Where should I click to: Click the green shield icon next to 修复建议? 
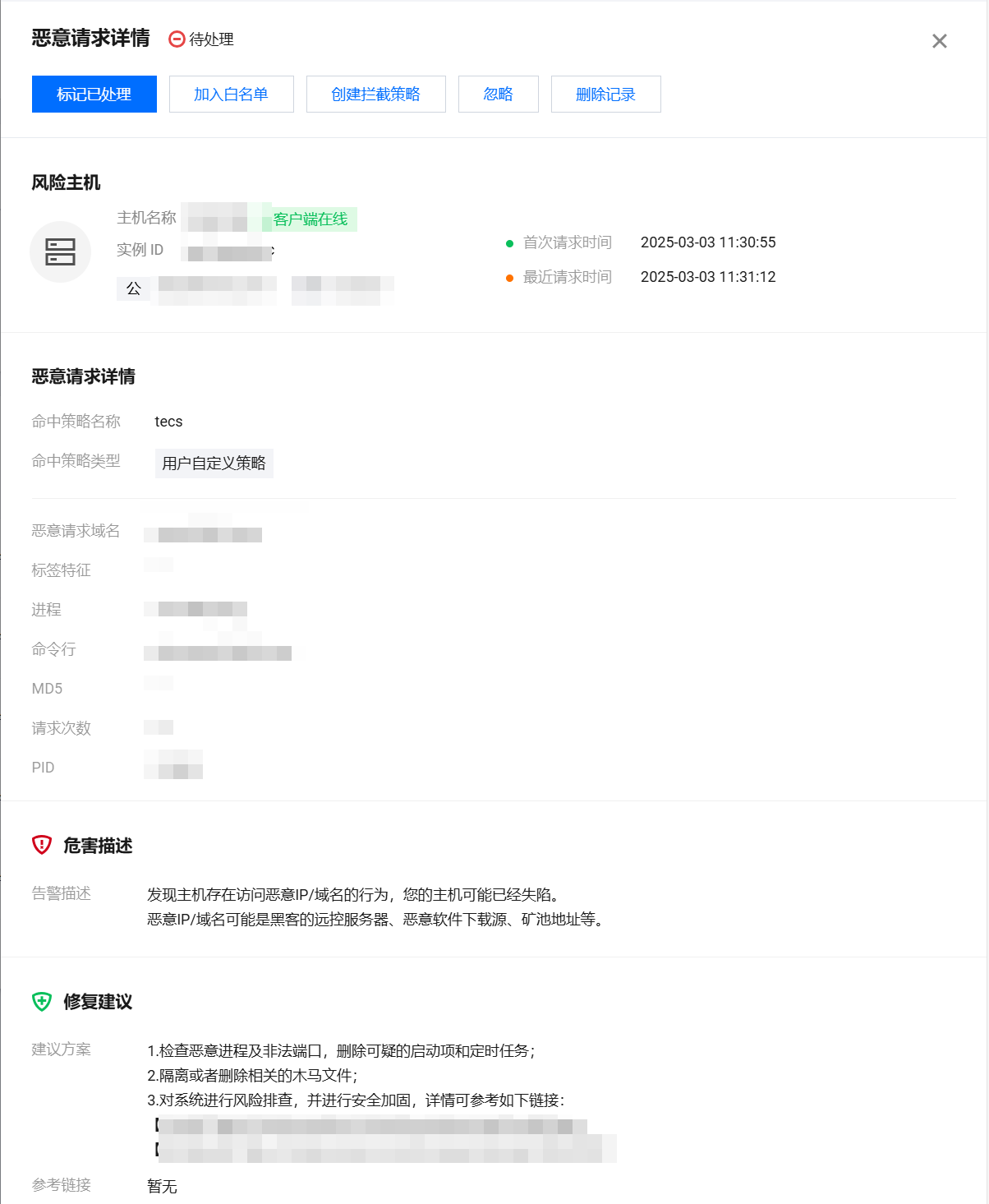(x=42, y=1001)
